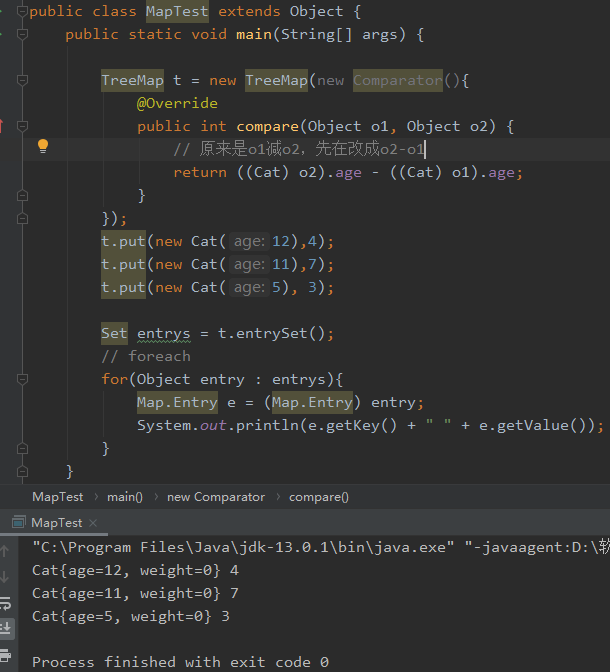Click the highlighted Map.Entry declaration type
This screenshot has height=672, width=610.
click(x=177, y=402)
